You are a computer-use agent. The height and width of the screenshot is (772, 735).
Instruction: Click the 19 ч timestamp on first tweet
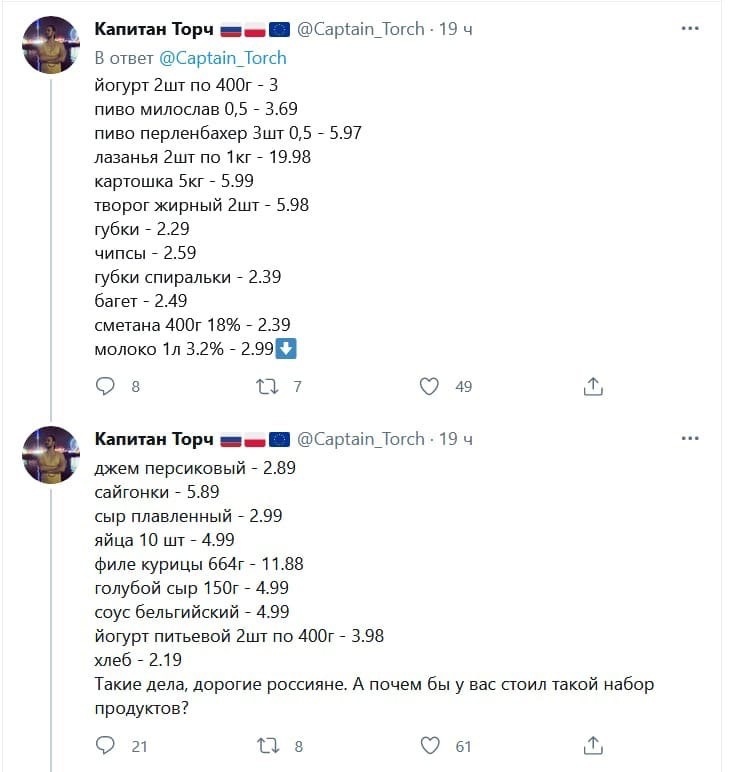(x=456, y=29)
